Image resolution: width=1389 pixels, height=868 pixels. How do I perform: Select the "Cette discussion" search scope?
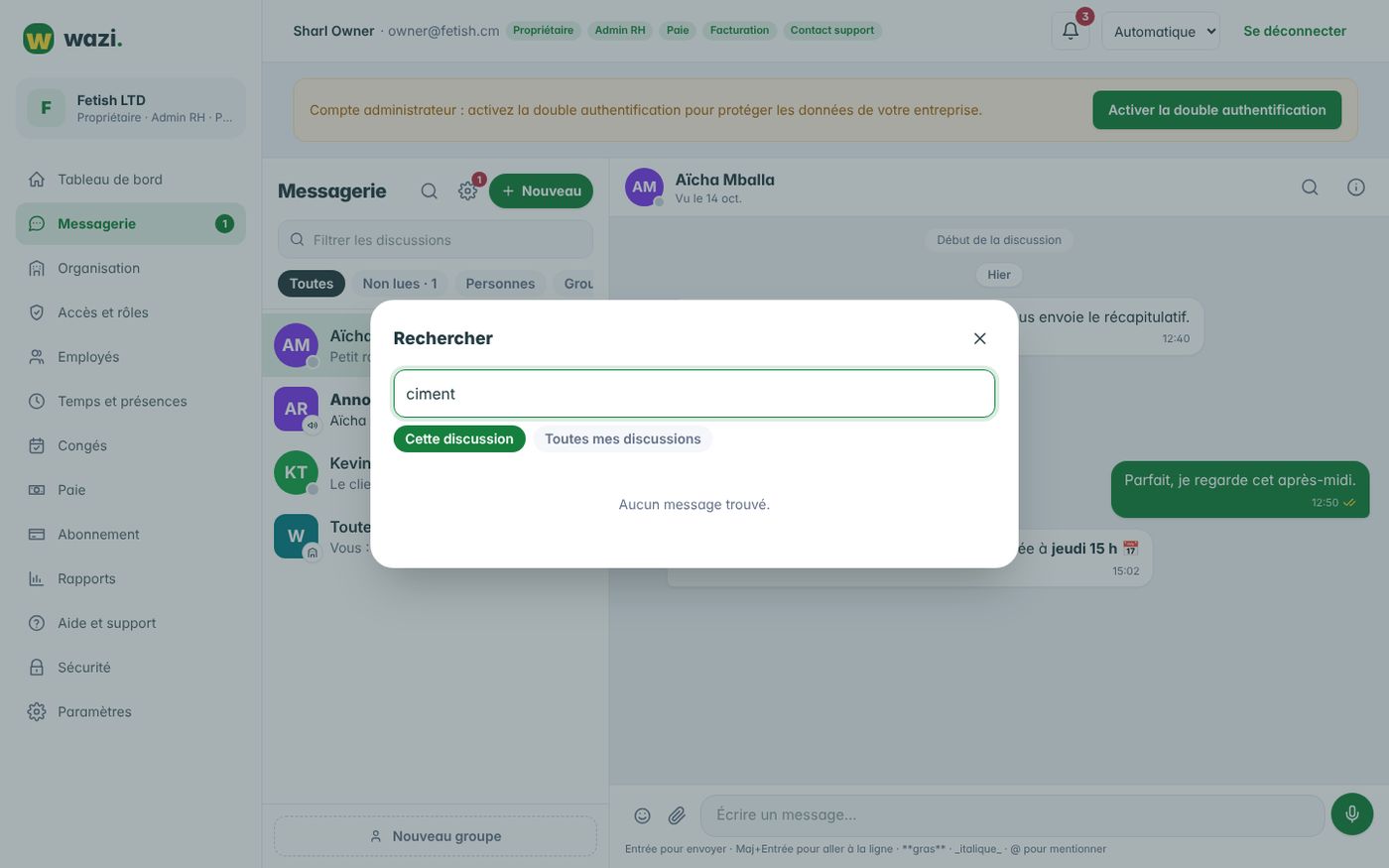[459, 438]
